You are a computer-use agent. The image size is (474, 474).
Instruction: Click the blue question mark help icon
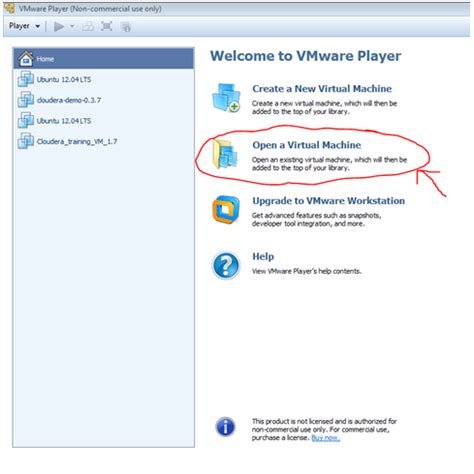pos(226,265)
